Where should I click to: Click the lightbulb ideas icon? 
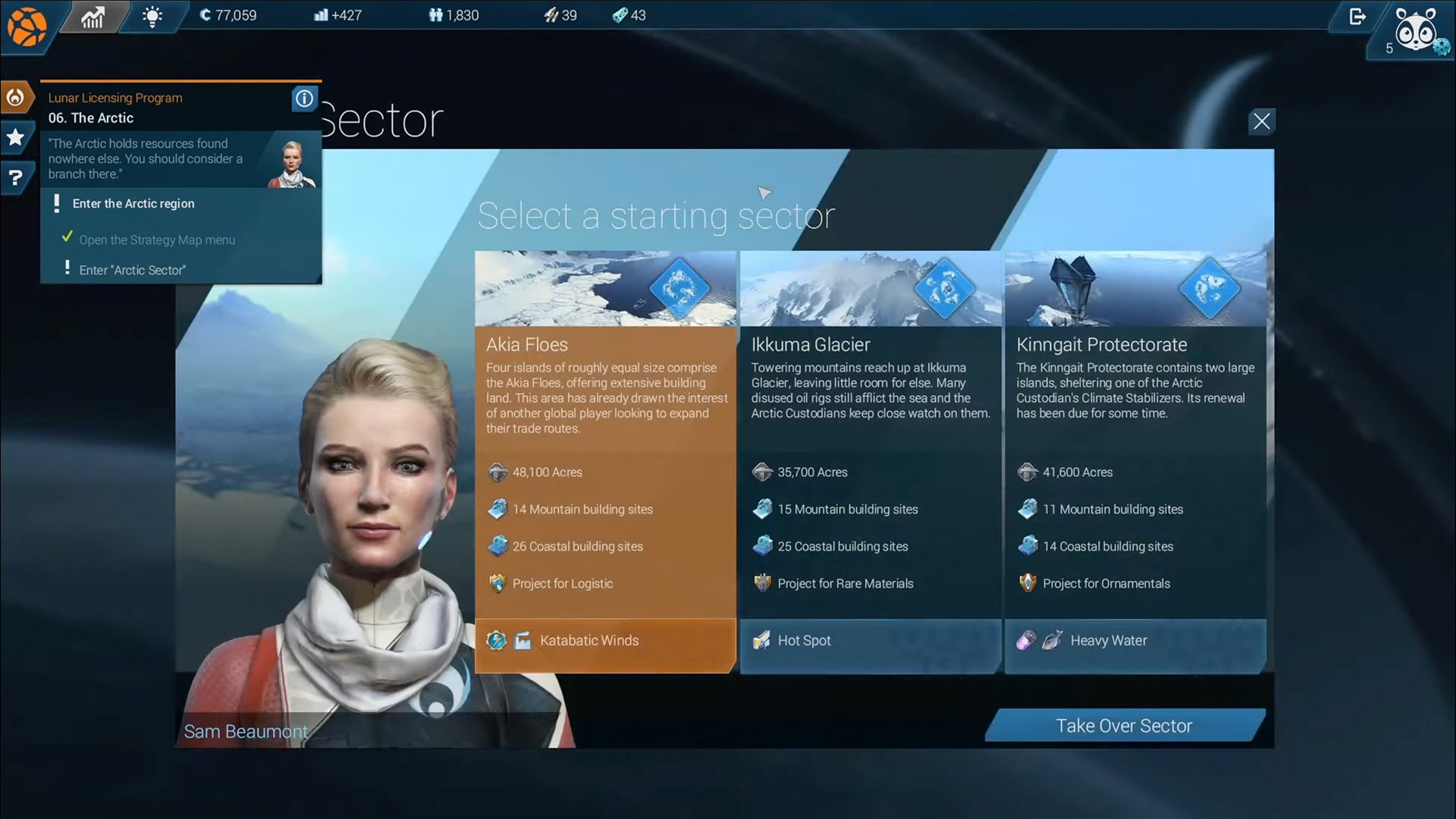(152, 16)
